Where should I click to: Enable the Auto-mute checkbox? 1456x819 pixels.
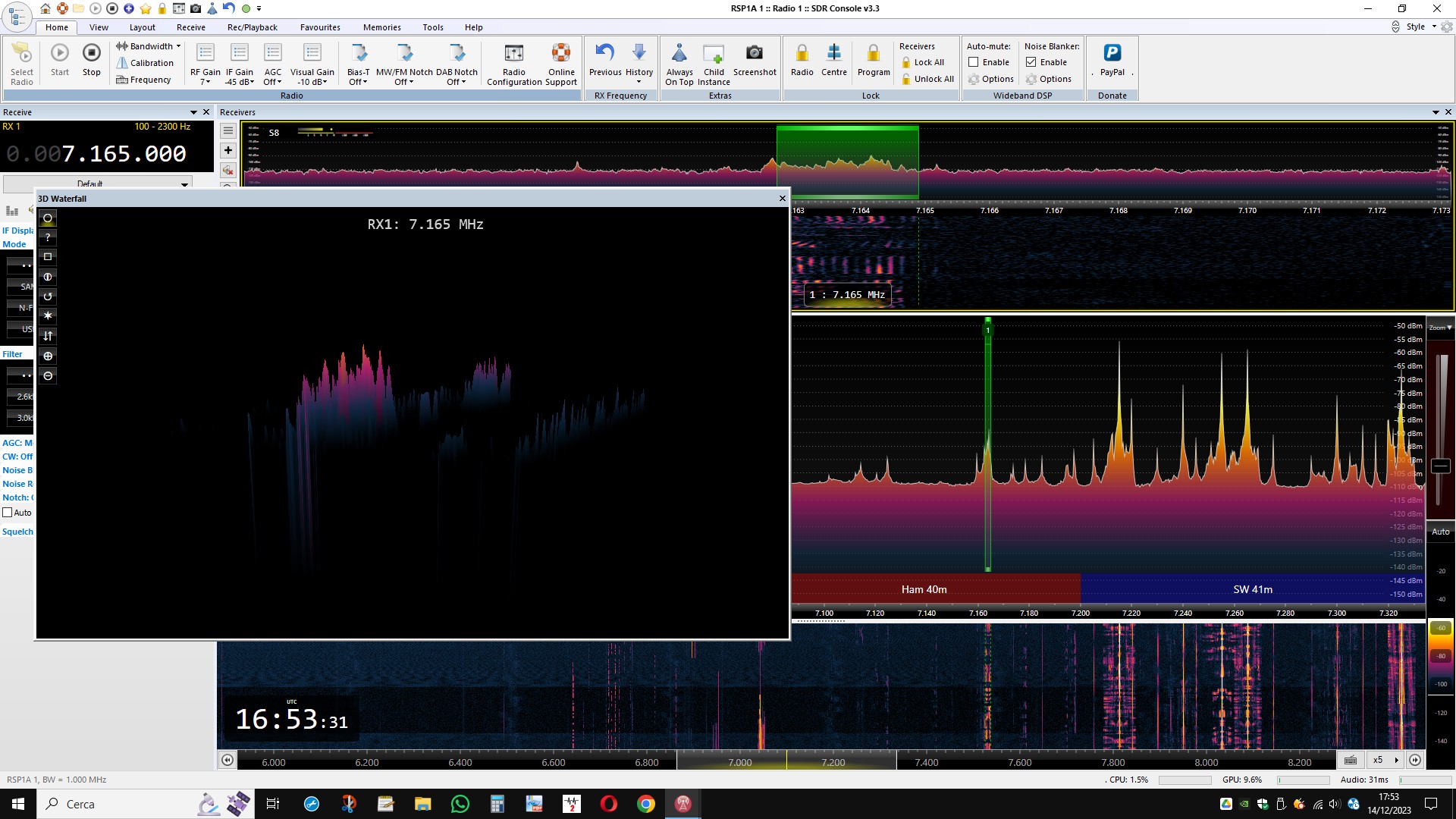tap(974, 62)
